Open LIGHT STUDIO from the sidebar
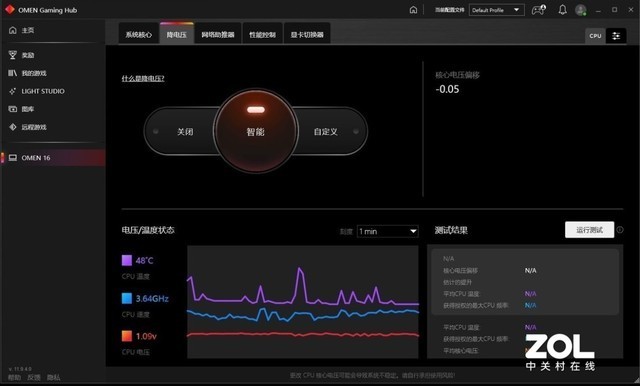This screenshot has height=386, width=640. (37, 91)
